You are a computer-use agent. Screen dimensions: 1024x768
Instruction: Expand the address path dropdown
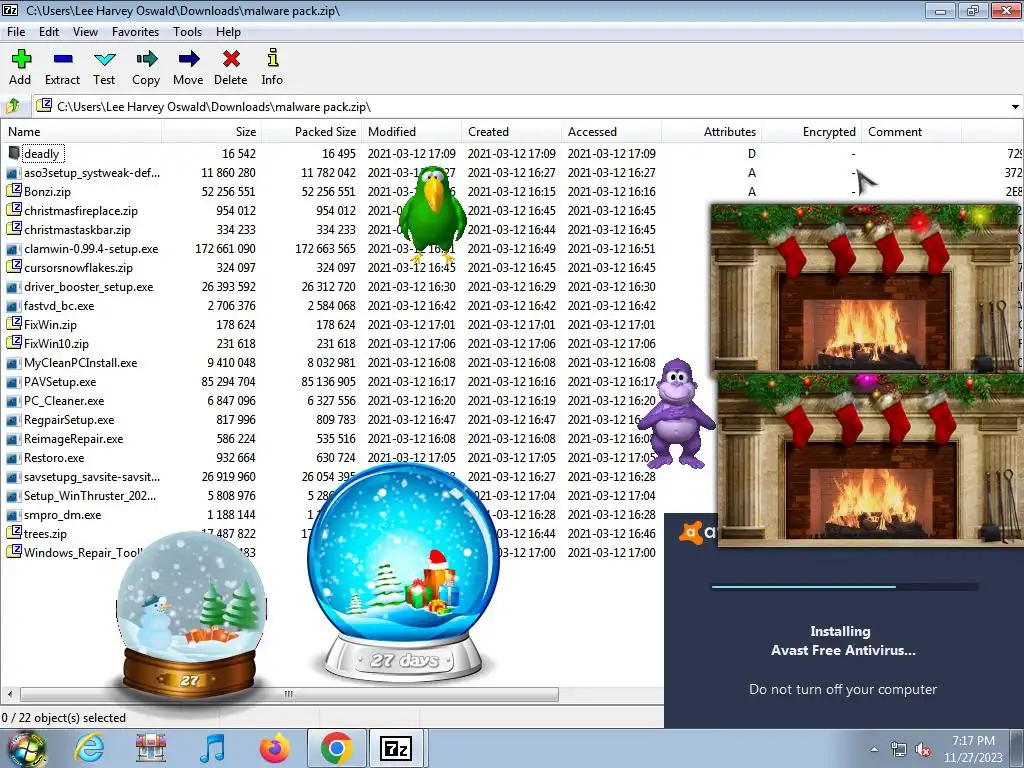pos(1015,106)
